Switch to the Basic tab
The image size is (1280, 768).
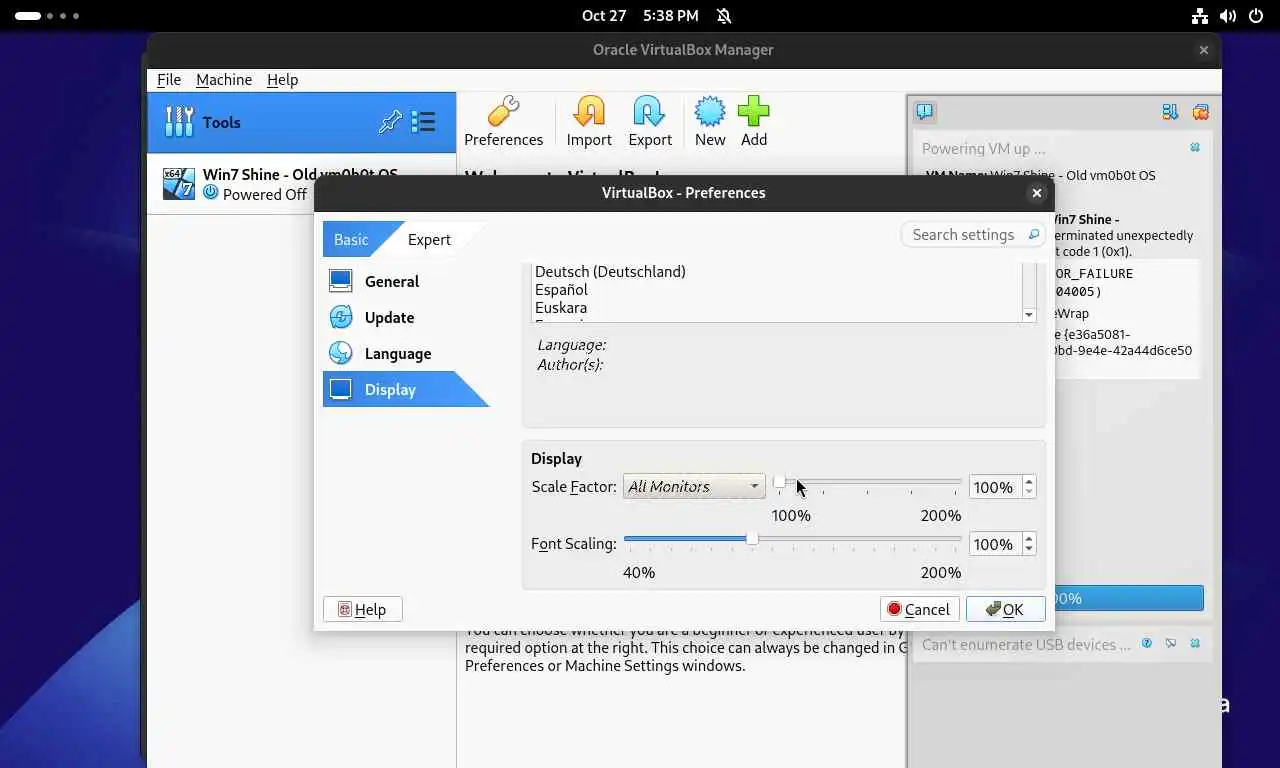[351, 239]
